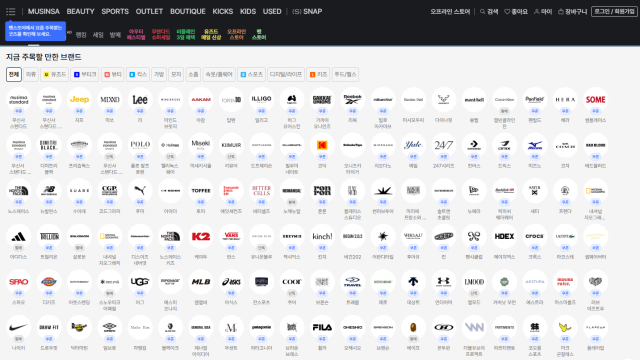Select the Reebok brand logo
Image resolution: width=640 pixels, height=360 pixels.
click(353, 99)
